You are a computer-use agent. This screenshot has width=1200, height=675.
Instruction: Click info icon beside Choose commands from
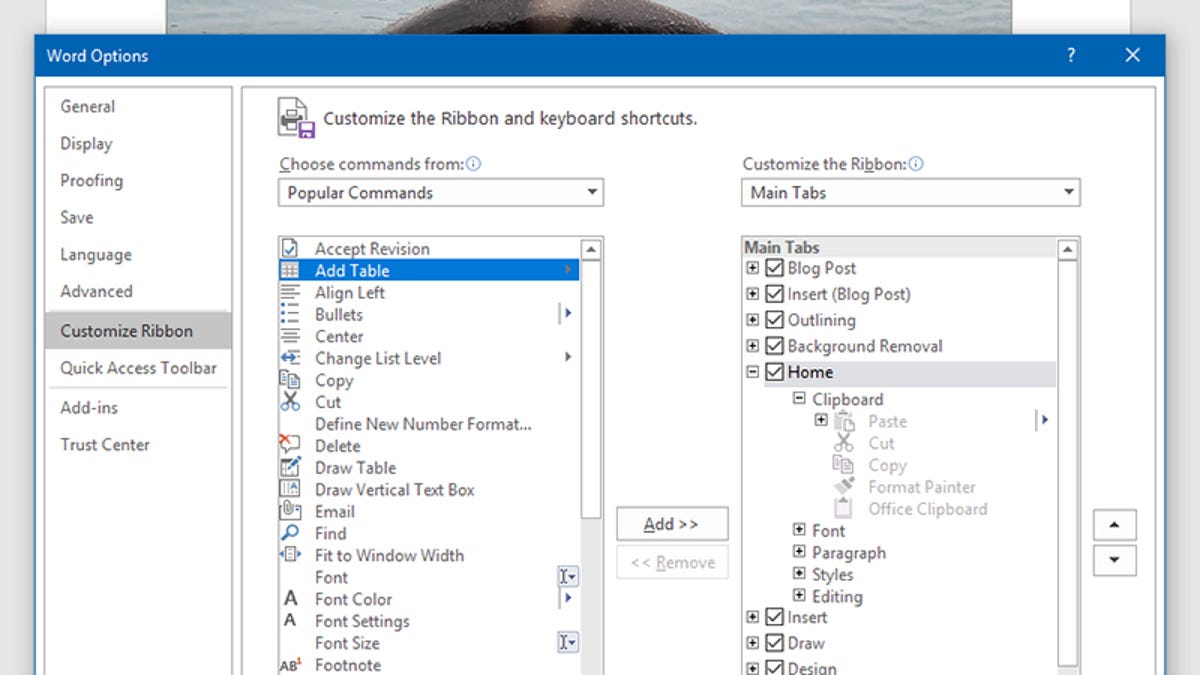point(474,164)
